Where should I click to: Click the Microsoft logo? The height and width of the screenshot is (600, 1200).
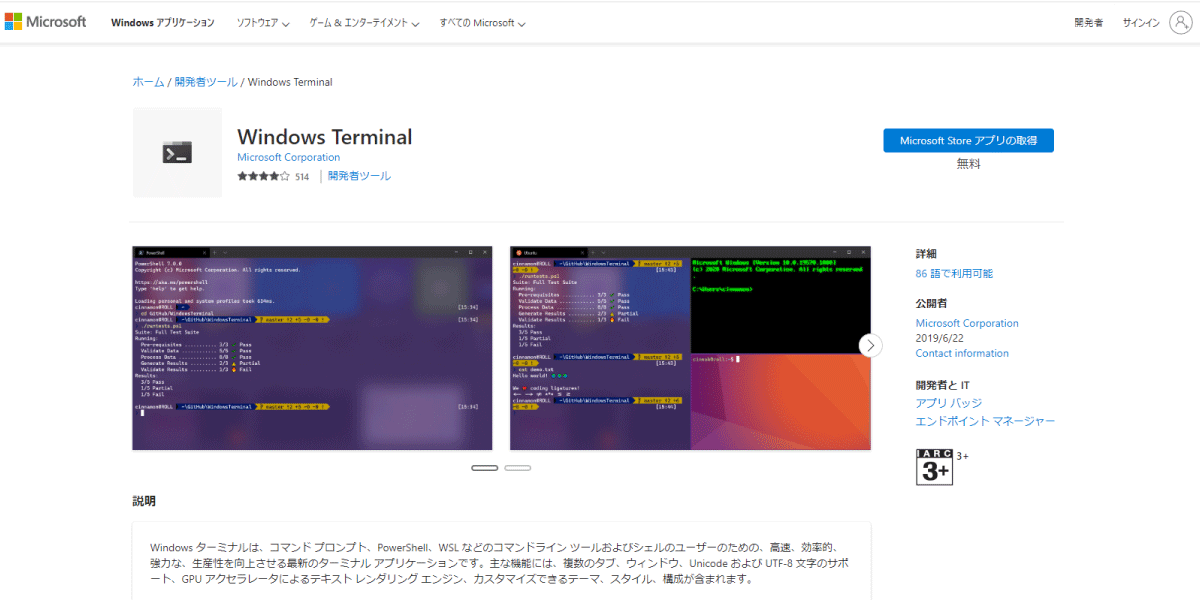pyautogui.click(x=45, y=22)
